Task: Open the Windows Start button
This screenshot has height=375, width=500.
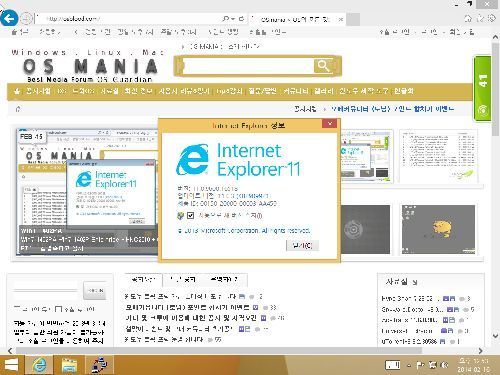Action: coord(10,365)
